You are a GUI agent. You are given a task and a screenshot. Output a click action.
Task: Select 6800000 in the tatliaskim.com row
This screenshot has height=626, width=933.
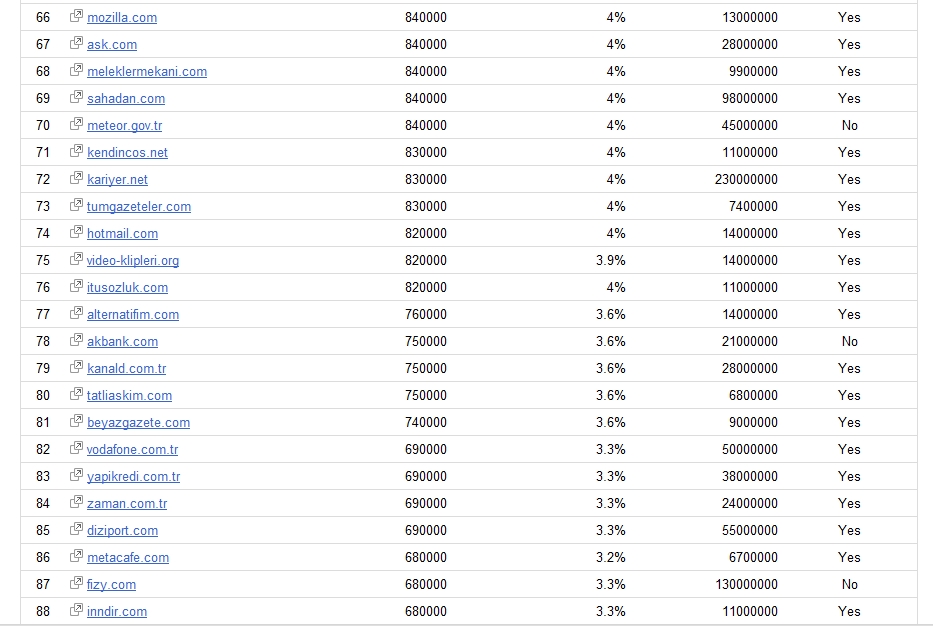pyautogui.click(x=753, y=396)
